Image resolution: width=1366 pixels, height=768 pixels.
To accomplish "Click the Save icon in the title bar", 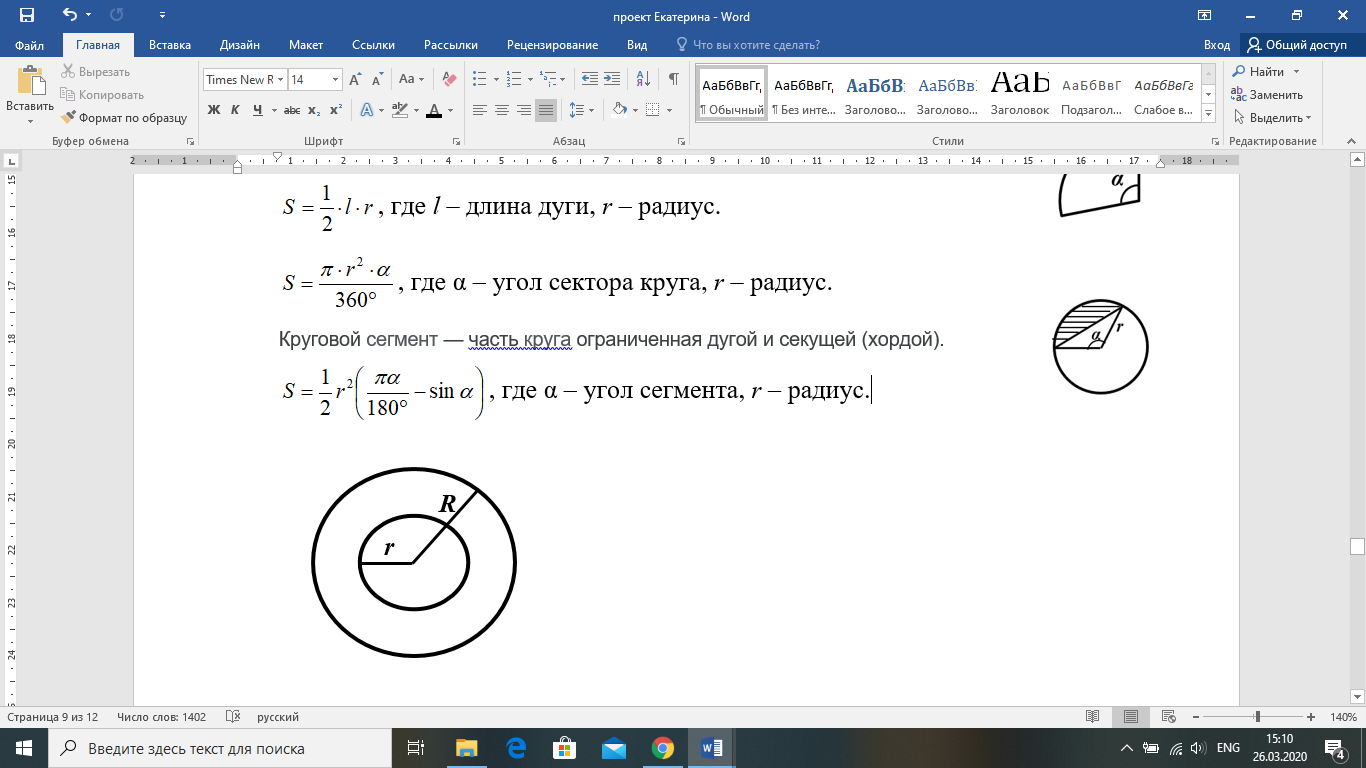I will point(27,16).
